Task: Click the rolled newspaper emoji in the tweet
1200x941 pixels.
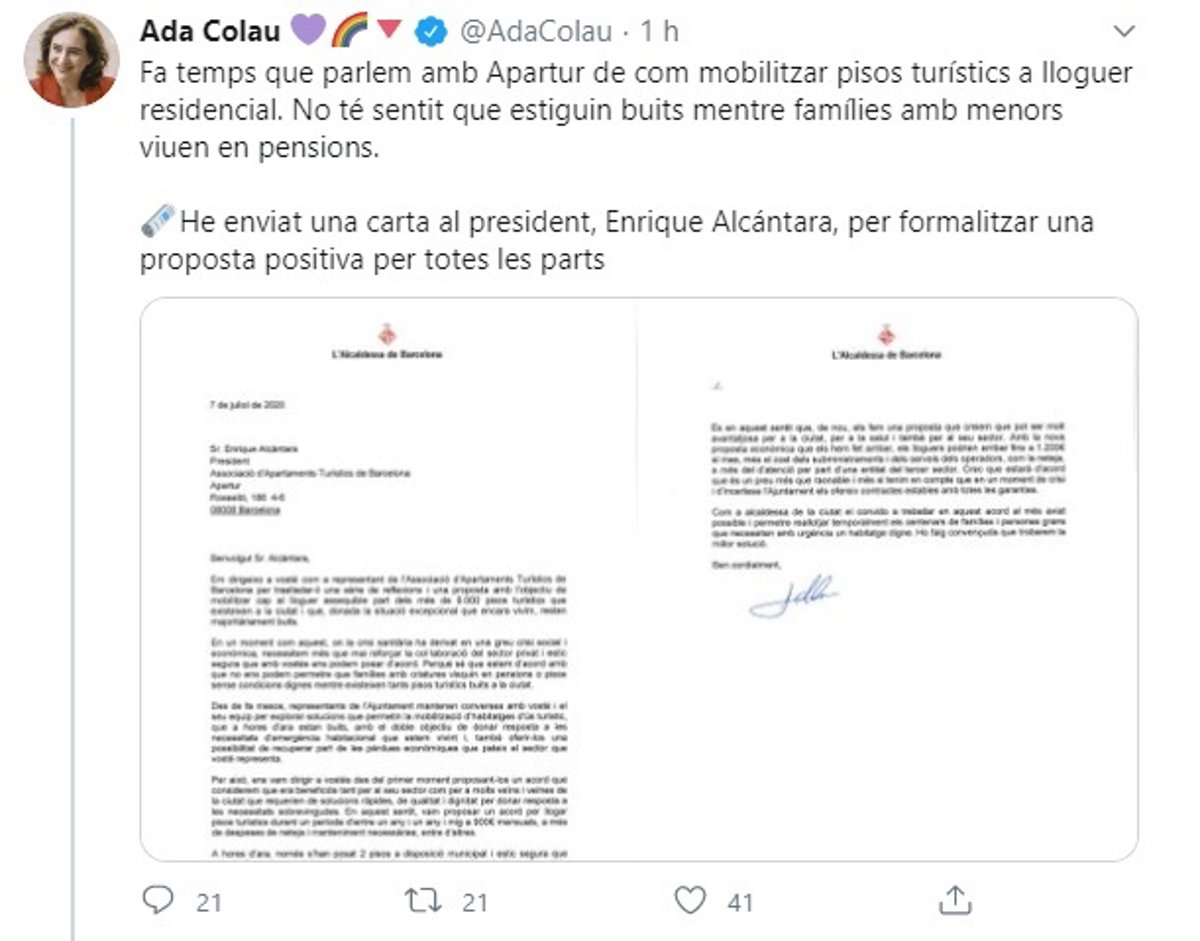Action: click(157, 221)
